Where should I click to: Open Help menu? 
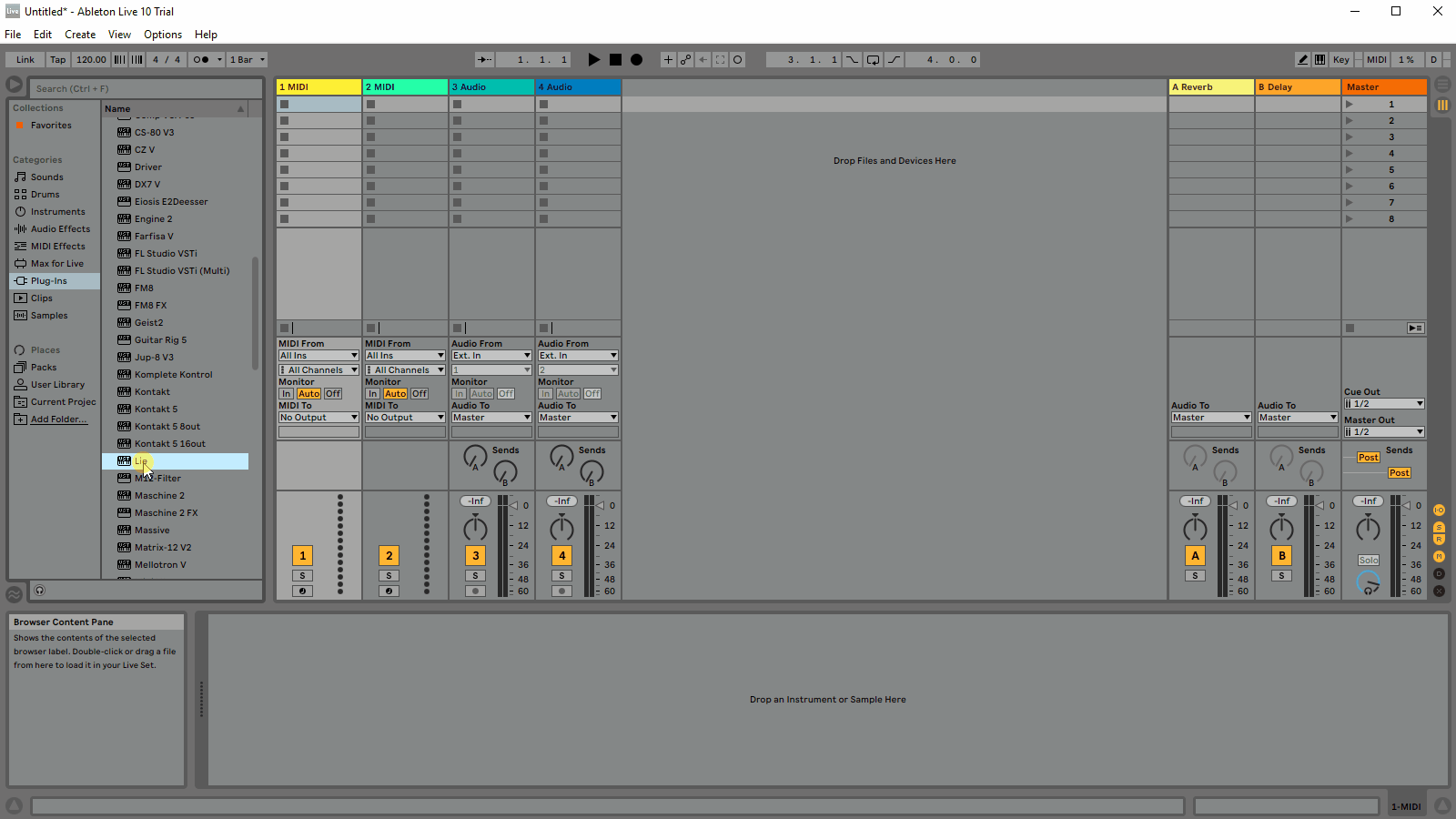[x=206, y=35]
